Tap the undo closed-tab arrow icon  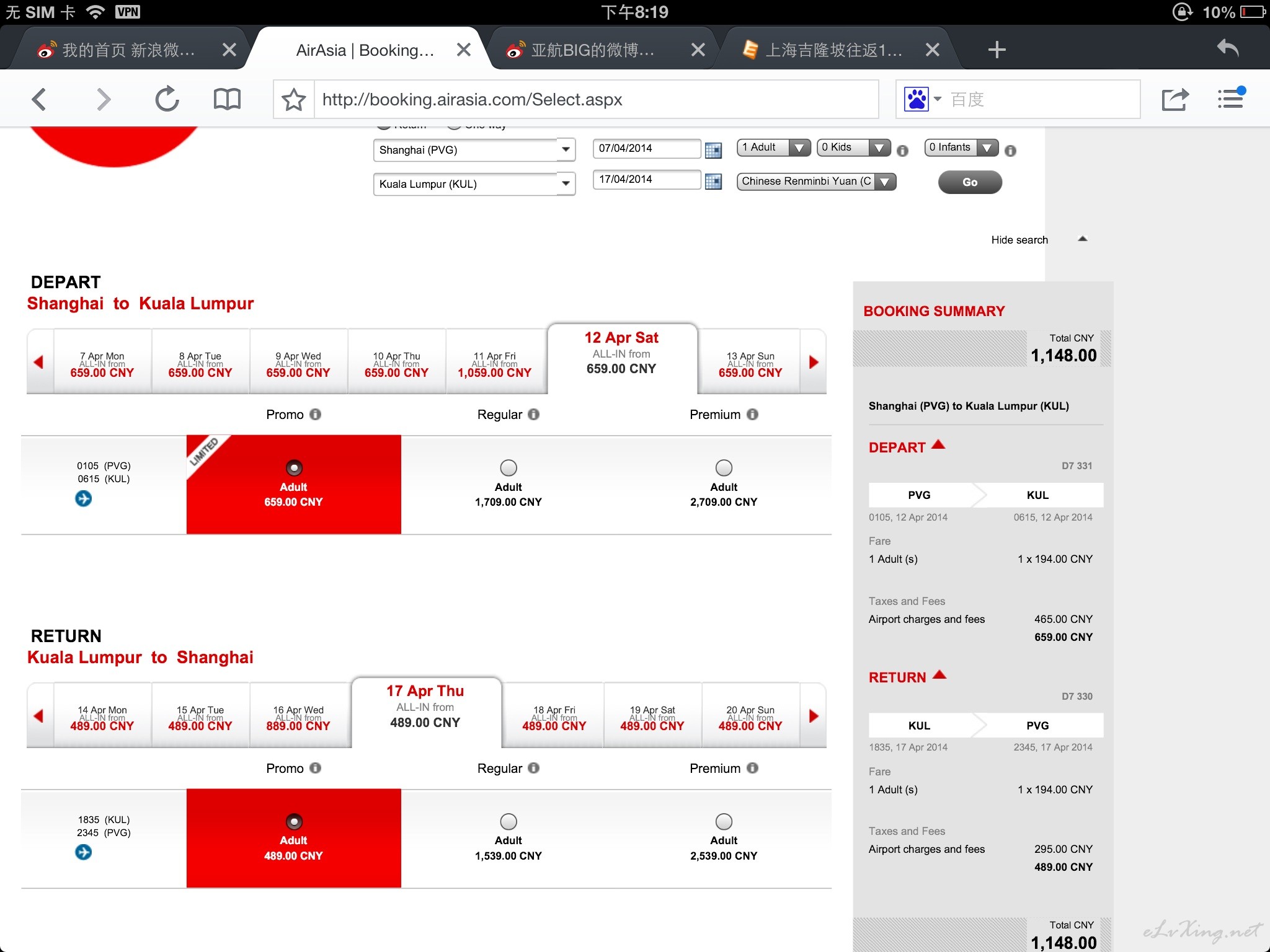[x=1227, y=48]
